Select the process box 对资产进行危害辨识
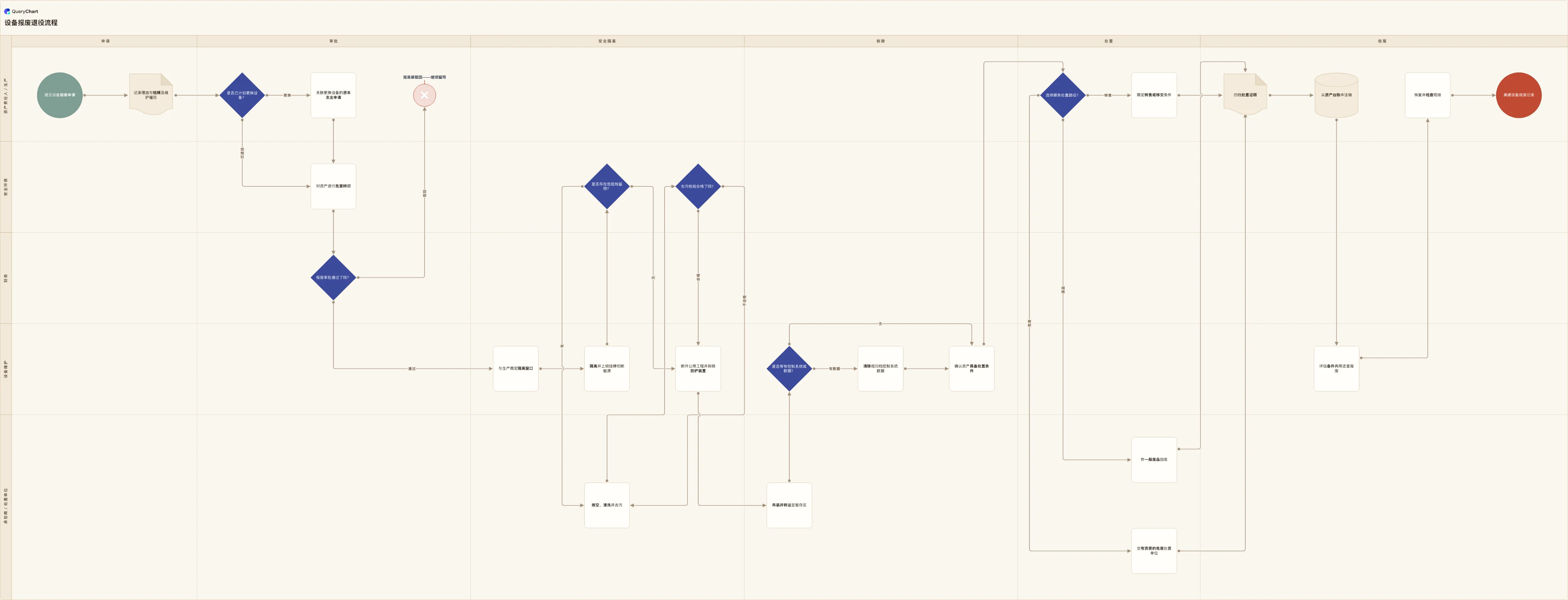Screen dimensions: 1568x600 333,186
